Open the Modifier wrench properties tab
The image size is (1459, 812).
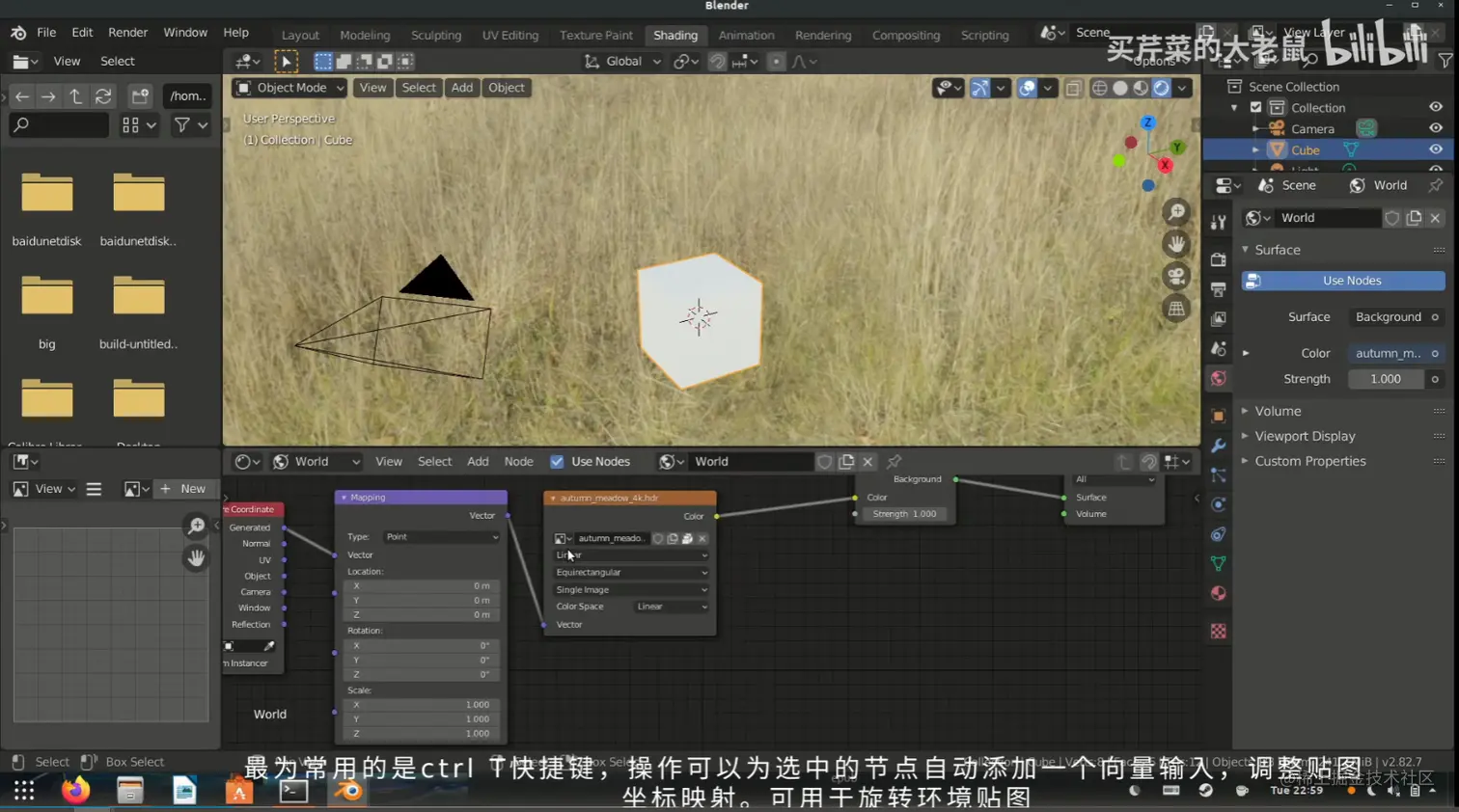tap(1219, 446)
